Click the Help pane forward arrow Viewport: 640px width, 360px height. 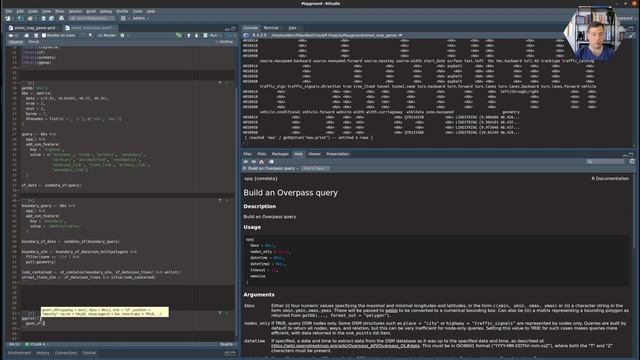(x=253, y=162)
